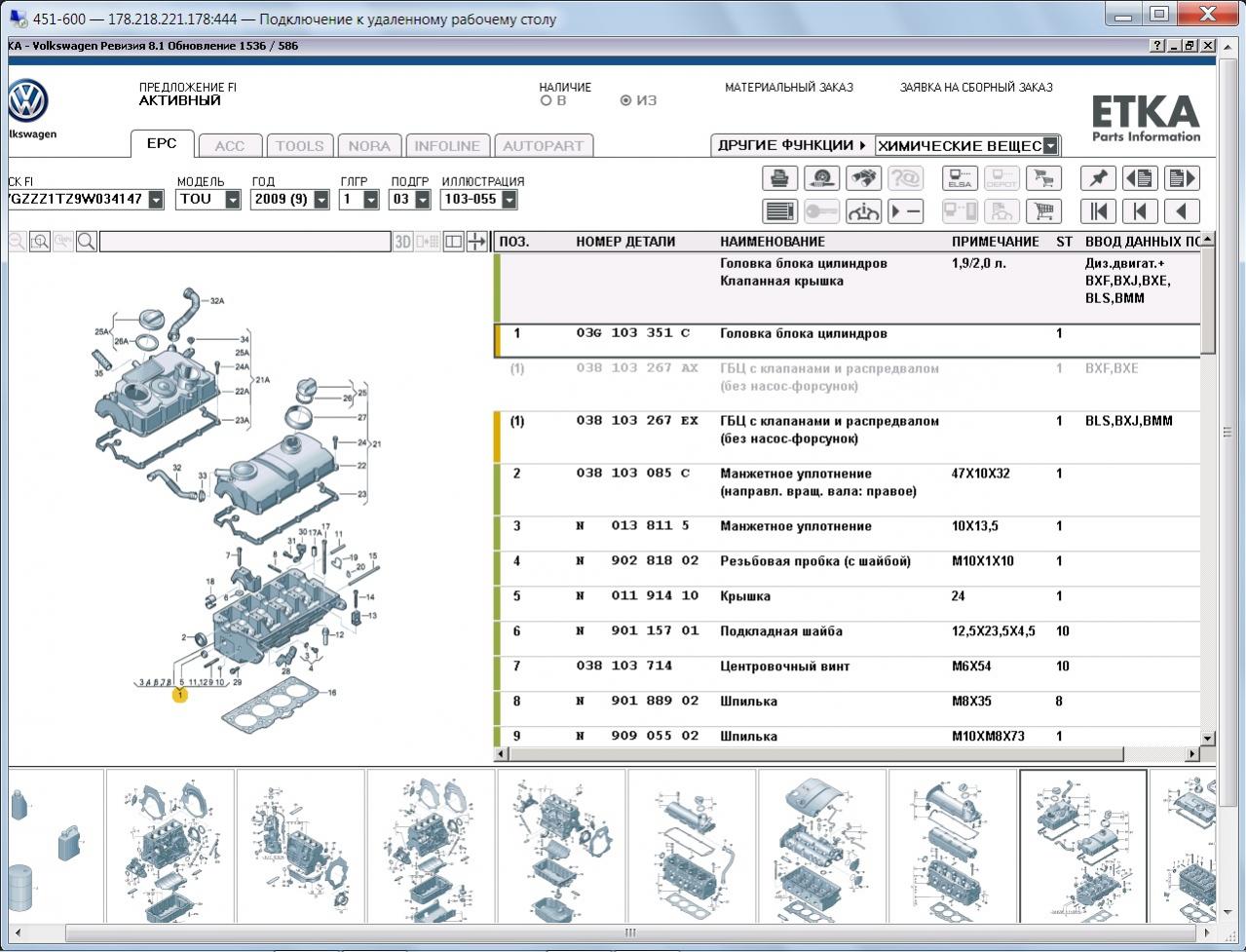Image resolution: width=1246 pixels, height=952 pixels.
Task: Click ЗАЯВКА НА СБОРНЫЙ ЗАКАЗ link
Action: 976,88
